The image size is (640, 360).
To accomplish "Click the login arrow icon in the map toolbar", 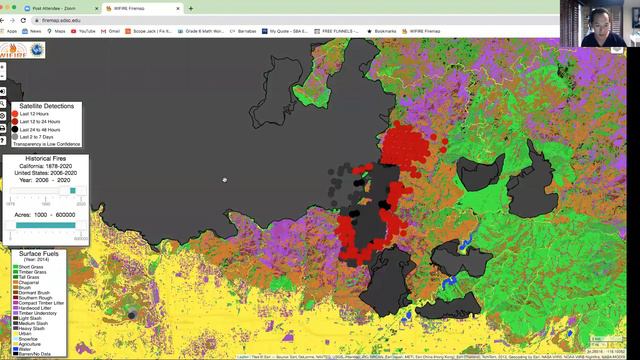I will [2, 91].
